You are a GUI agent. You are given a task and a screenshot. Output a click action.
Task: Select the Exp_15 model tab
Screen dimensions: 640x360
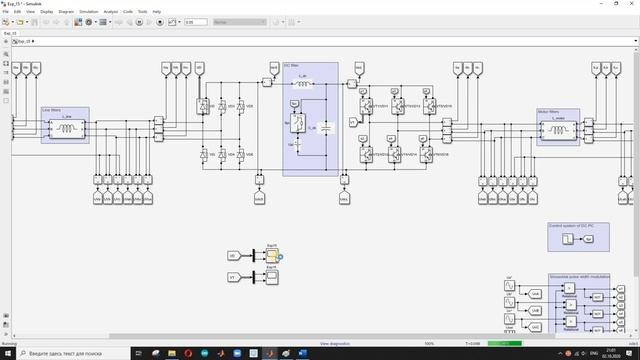[10, 33]
